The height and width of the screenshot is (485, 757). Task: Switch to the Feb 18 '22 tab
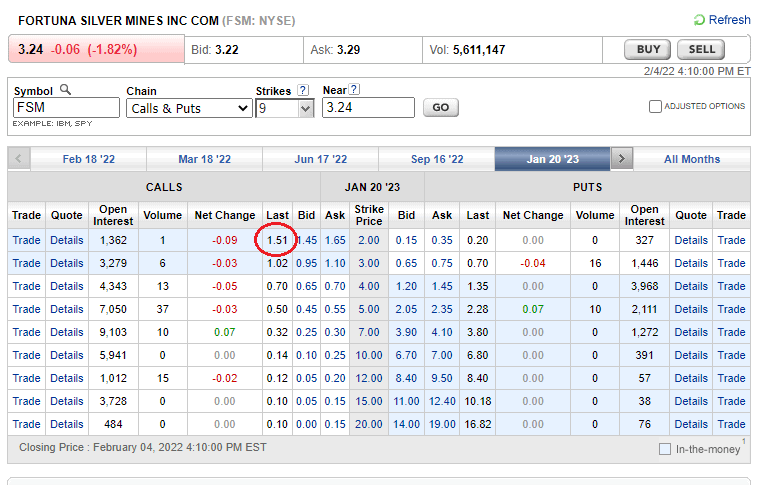click(90, 159)
